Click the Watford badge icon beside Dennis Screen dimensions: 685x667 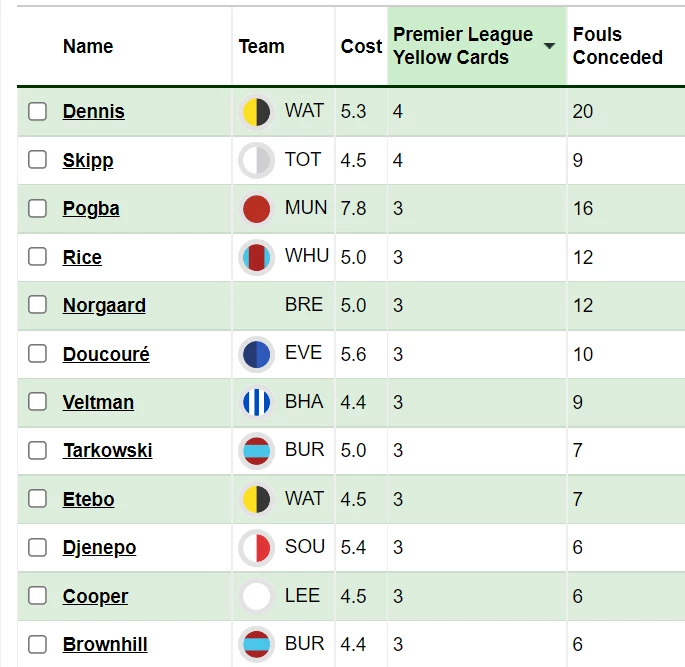click(256, 111)
